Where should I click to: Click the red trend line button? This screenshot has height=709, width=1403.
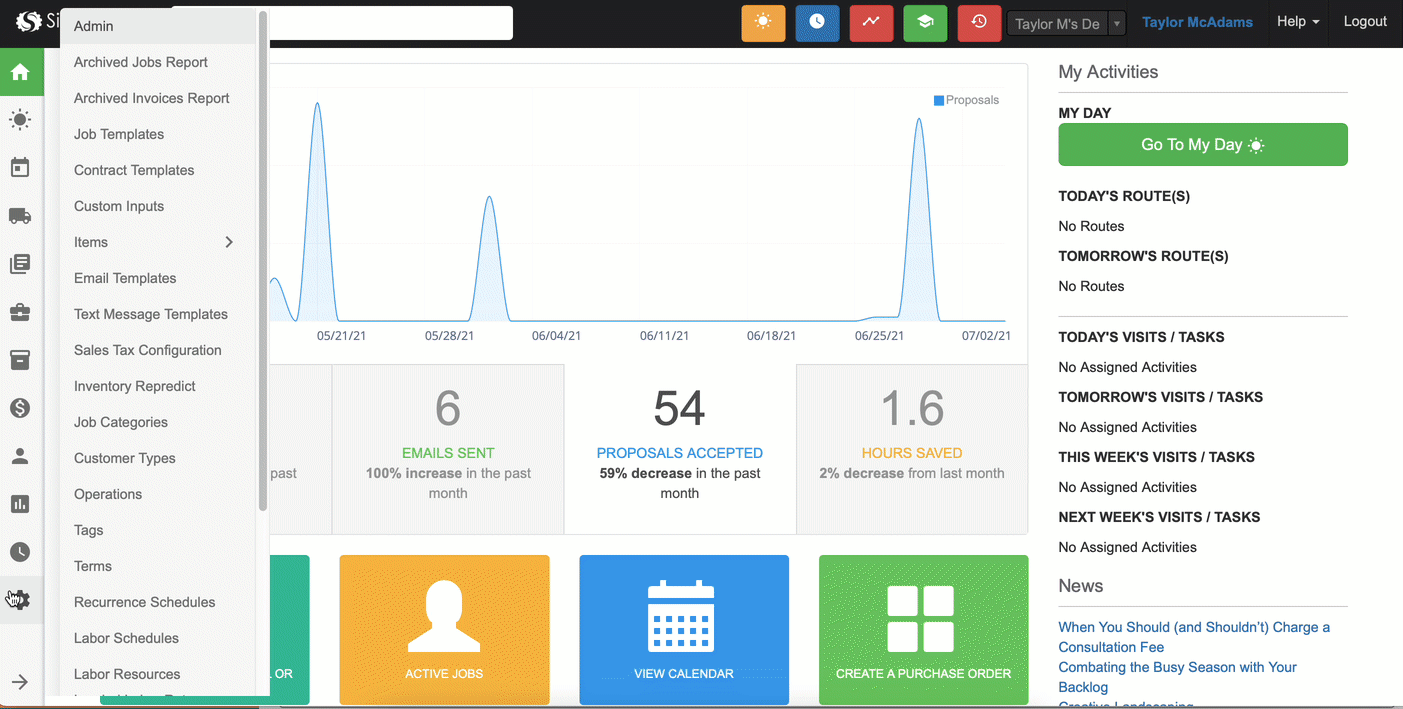[871, 23]
